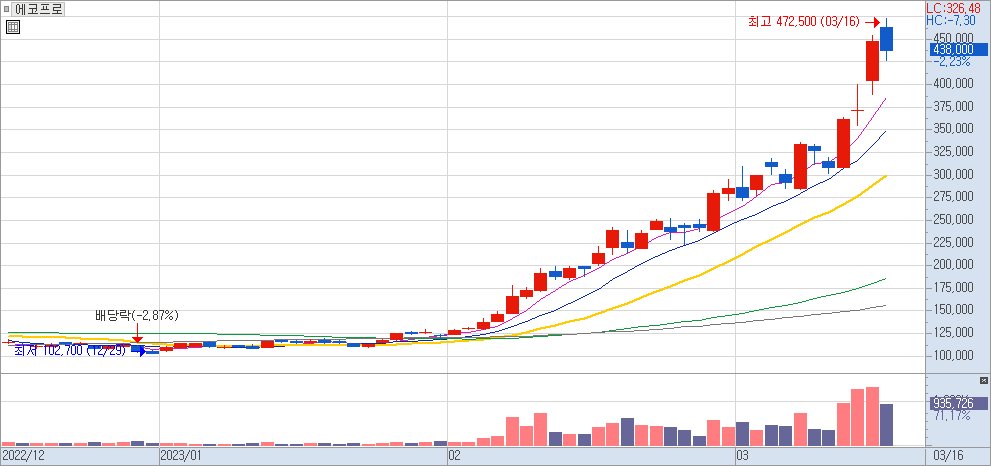Click the 2023/01 date axis label
The height and width of the screenshot is (466, 991).
[x=179, y=455]
